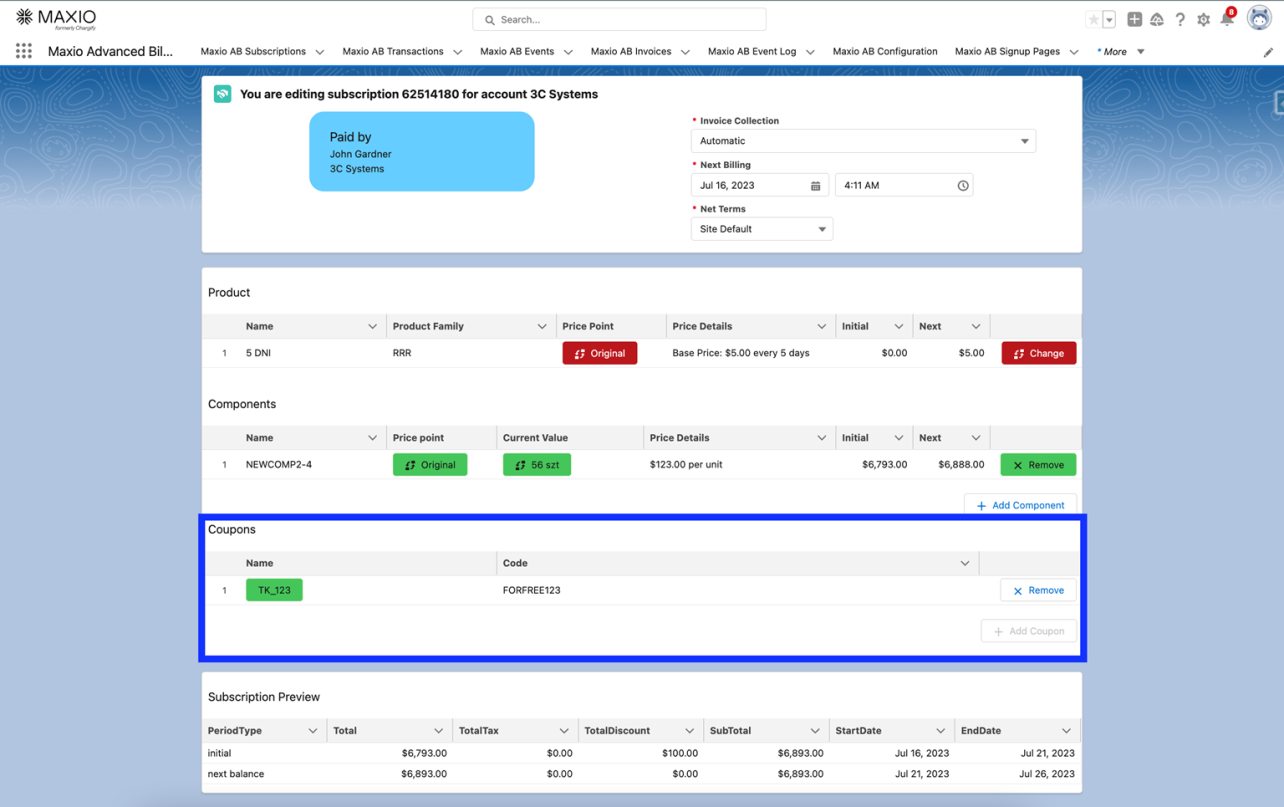Click the Add Component button
The image size is (1284, 807).
coord(1020,505)
